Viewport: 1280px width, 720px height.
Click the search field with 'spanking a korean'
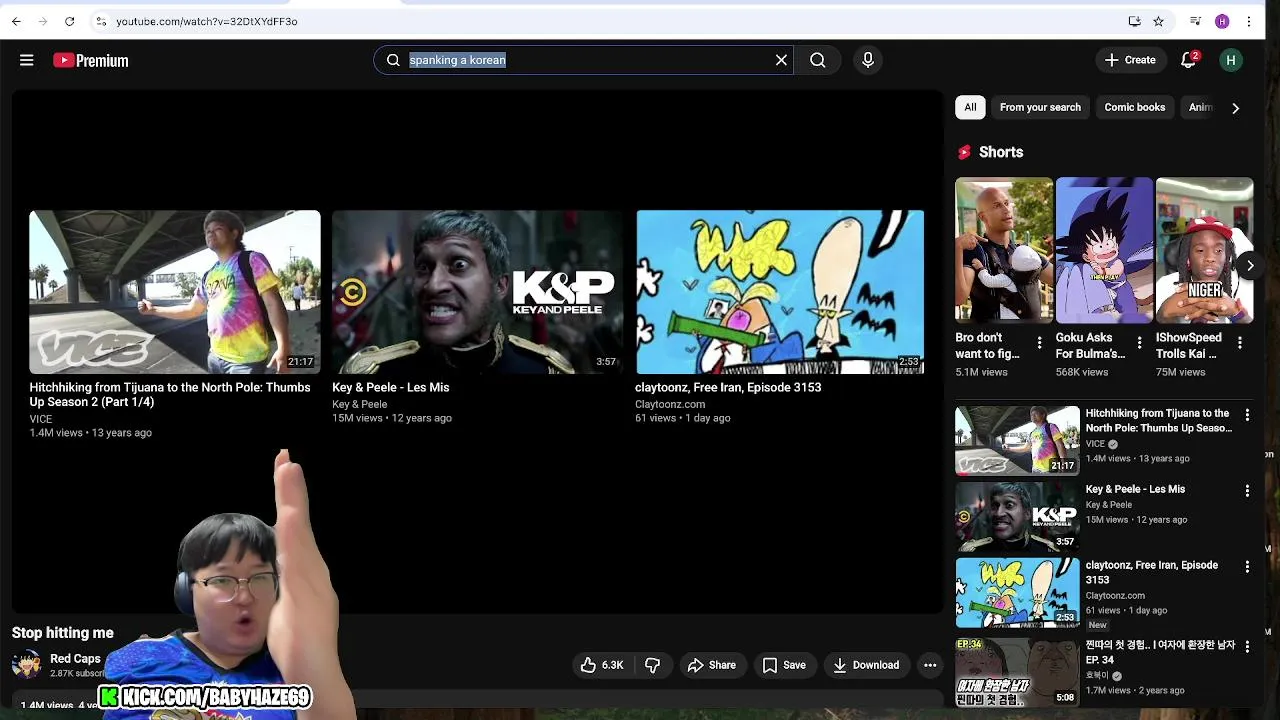[583, 60]
